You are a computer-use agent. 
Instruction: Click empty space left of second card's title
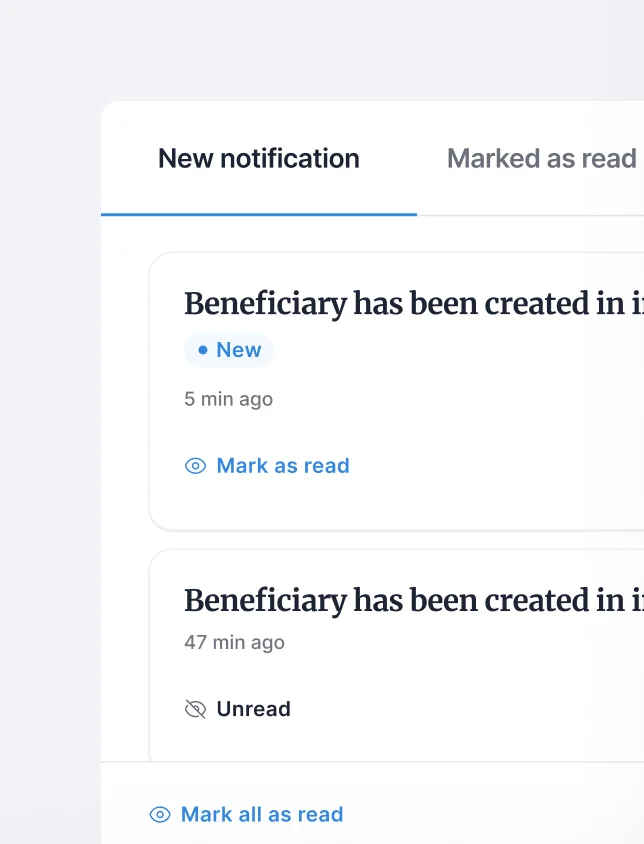coord(166,600)
